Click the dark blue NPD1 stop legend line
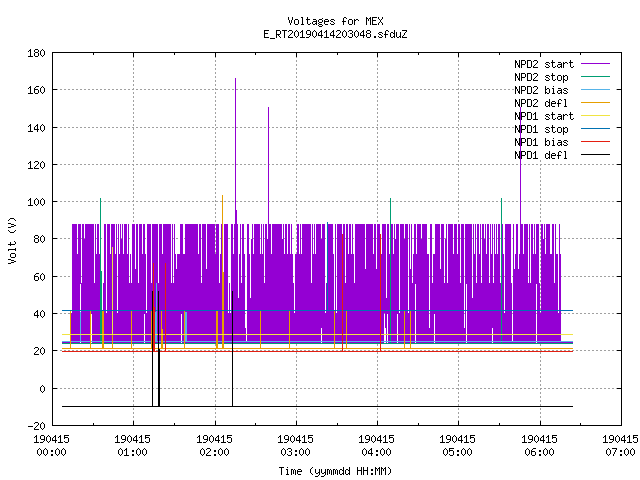 [595, 129]
